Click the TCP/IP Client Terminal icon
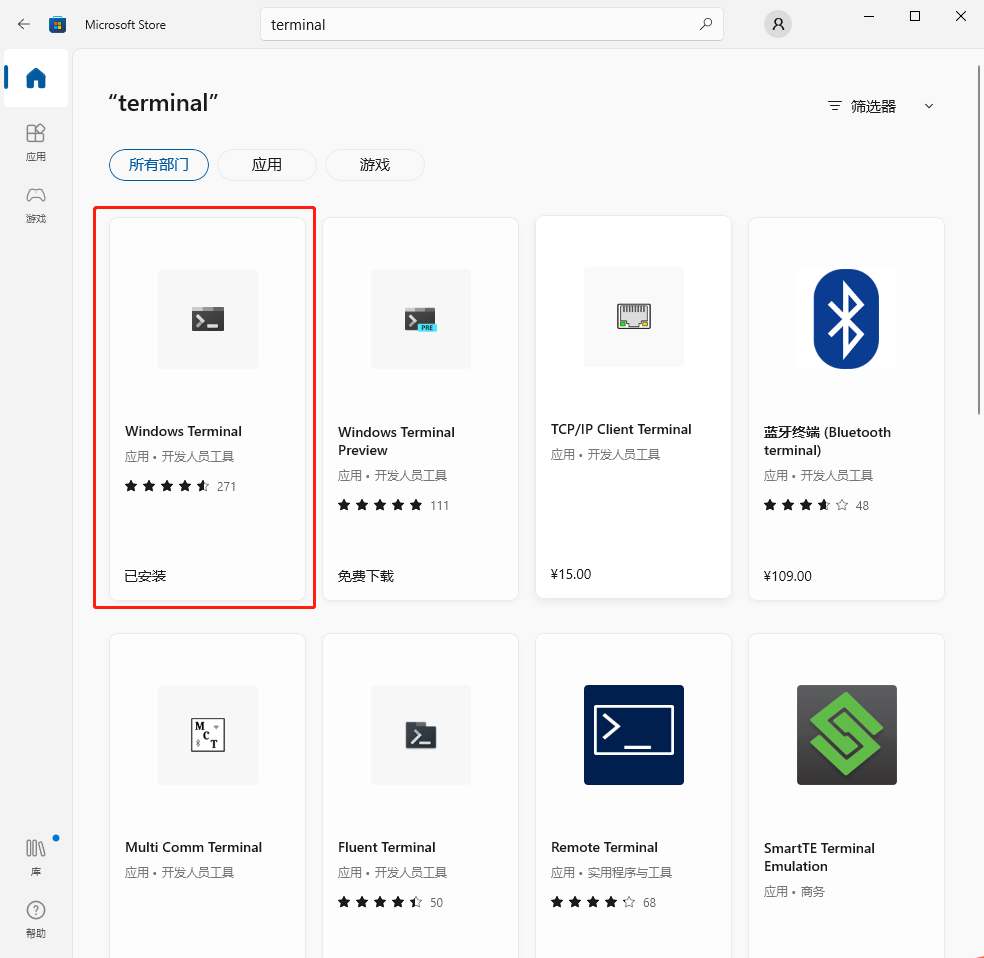Screen dimensions: 984x958 634,317
